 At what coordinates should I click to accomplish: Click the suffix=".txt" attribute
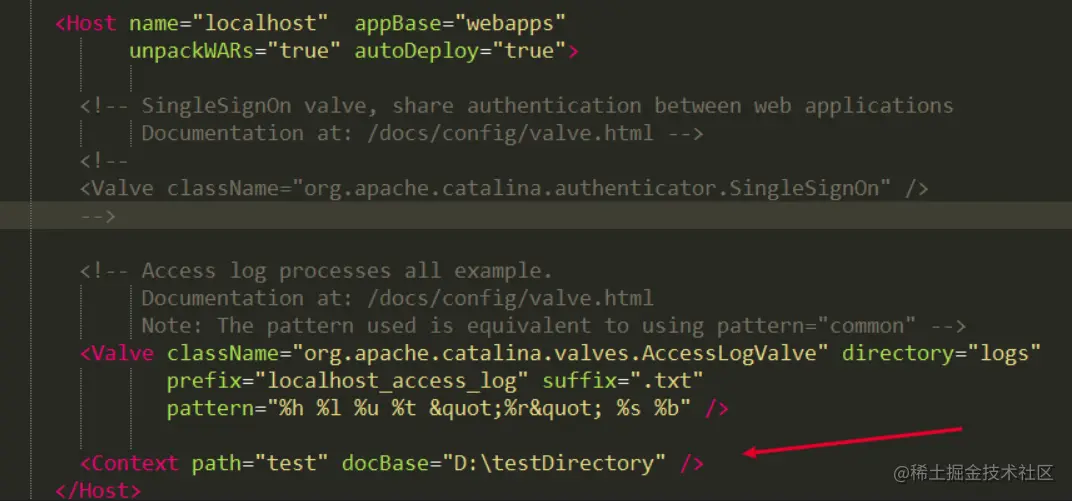[x=623, y=381]
